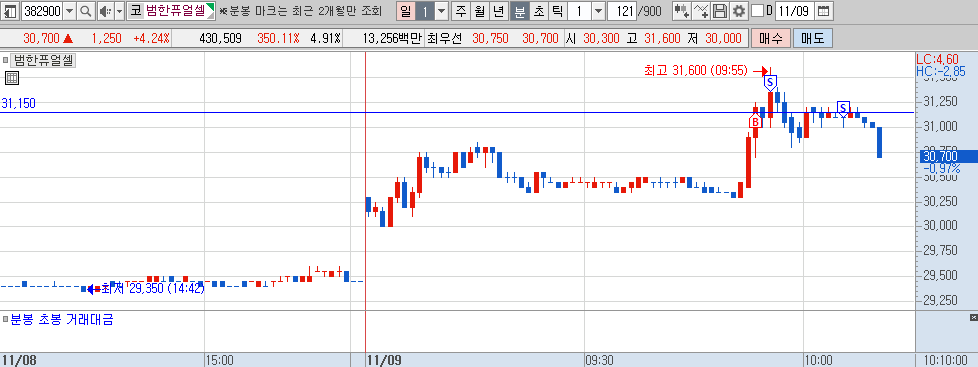This screenshot has height=367, width=978.
Task: Click the volume value 430,509
Action: pyautogui.click(x=220, y=39)
